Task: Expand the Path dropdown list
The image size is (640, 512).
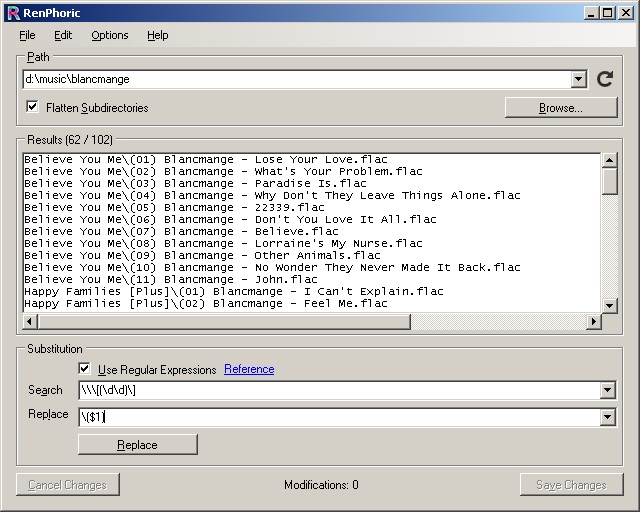Action: coord(579,79)
